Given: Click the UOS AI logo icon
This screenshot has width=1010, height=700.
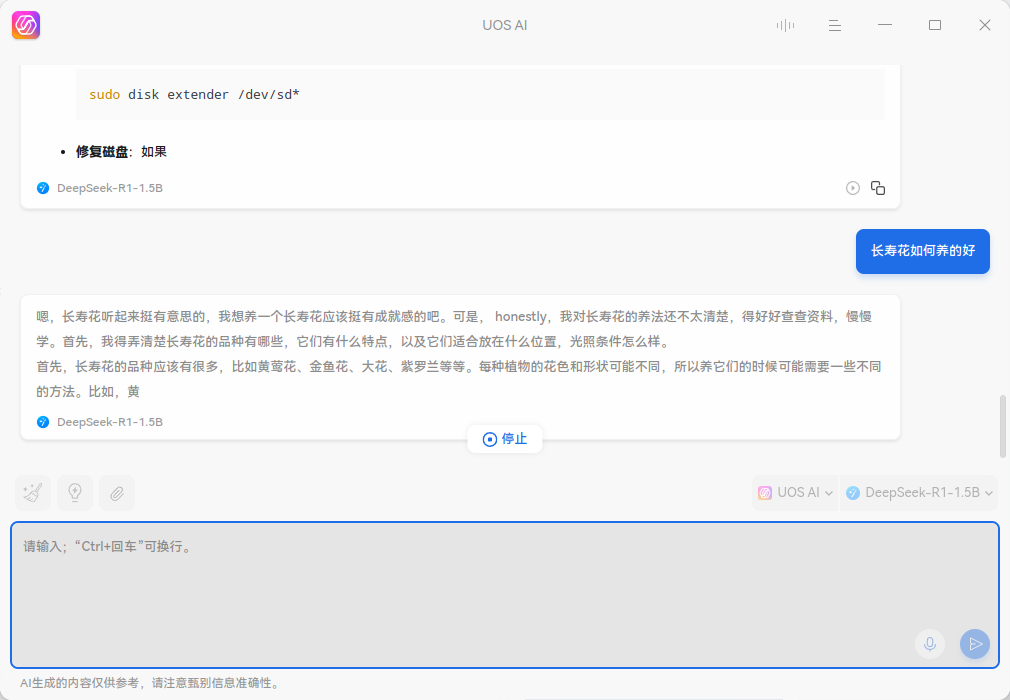Looking at the screenshot, I should coord(26,25).
